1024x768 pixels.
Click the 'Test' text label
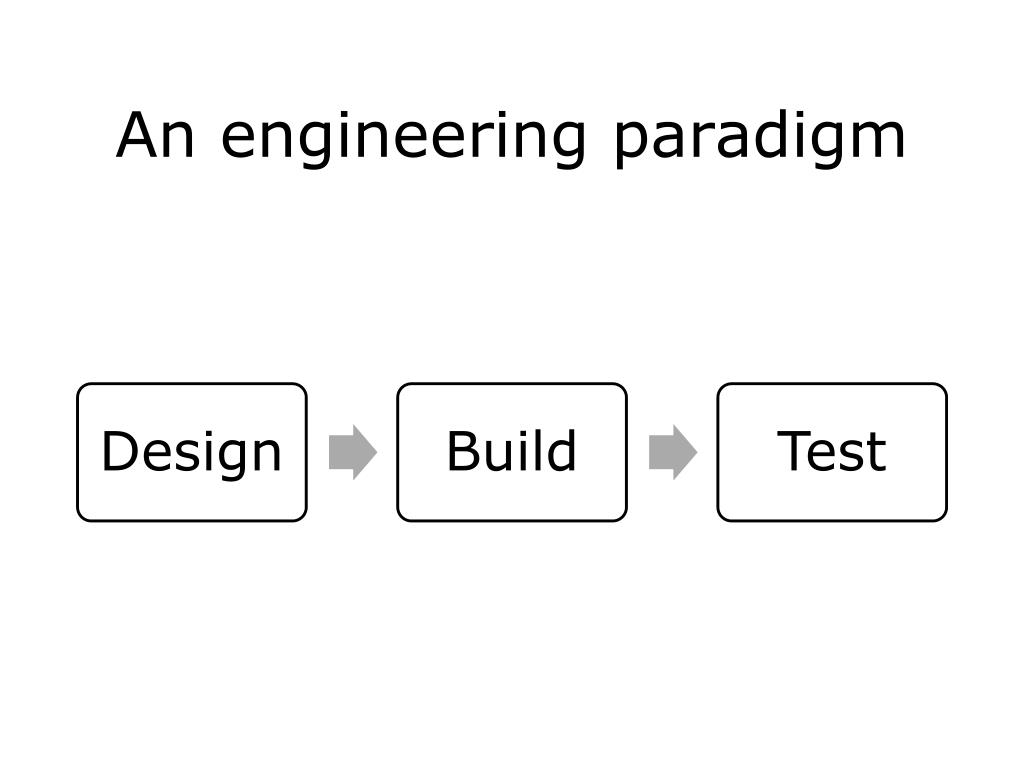pyautogui.click(x=831, y=451)
